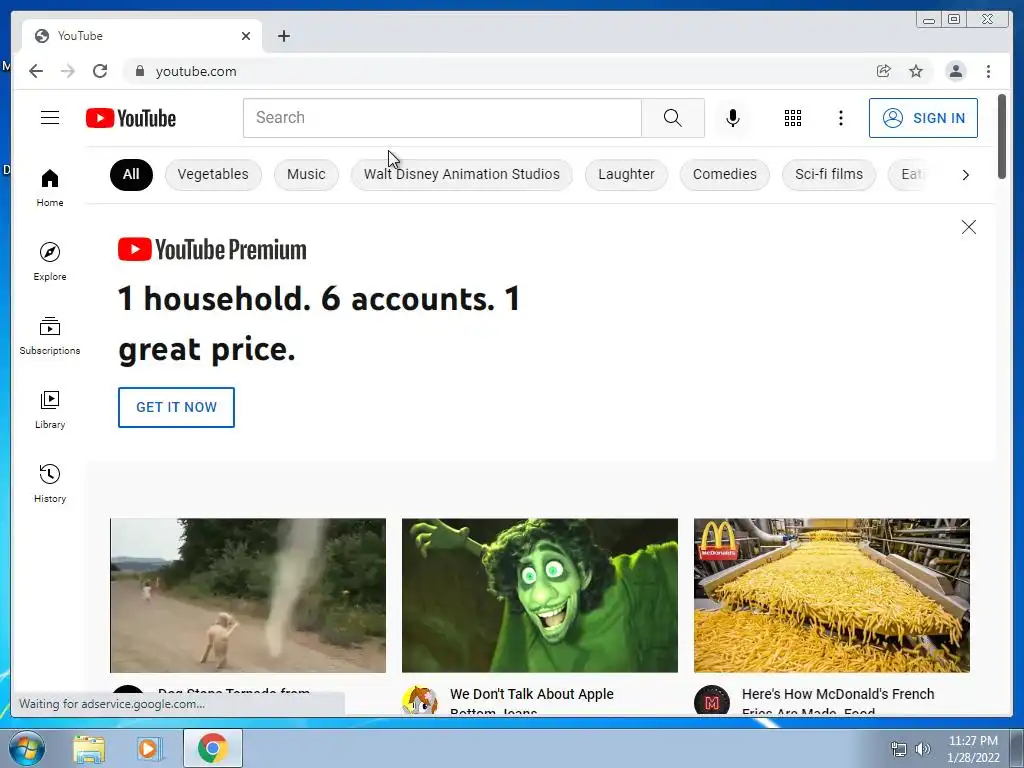Image resolution: width=1024 pixels, height=768 pixels.
Task: Click the YouTube logo
Action: click(131, 118)
